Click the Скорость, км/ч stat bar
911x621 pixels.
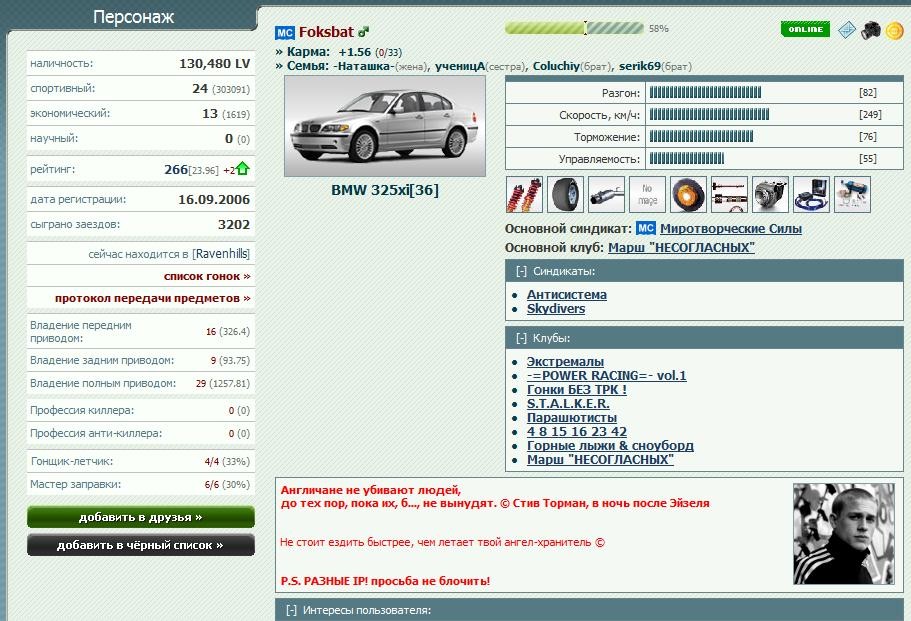709,114
